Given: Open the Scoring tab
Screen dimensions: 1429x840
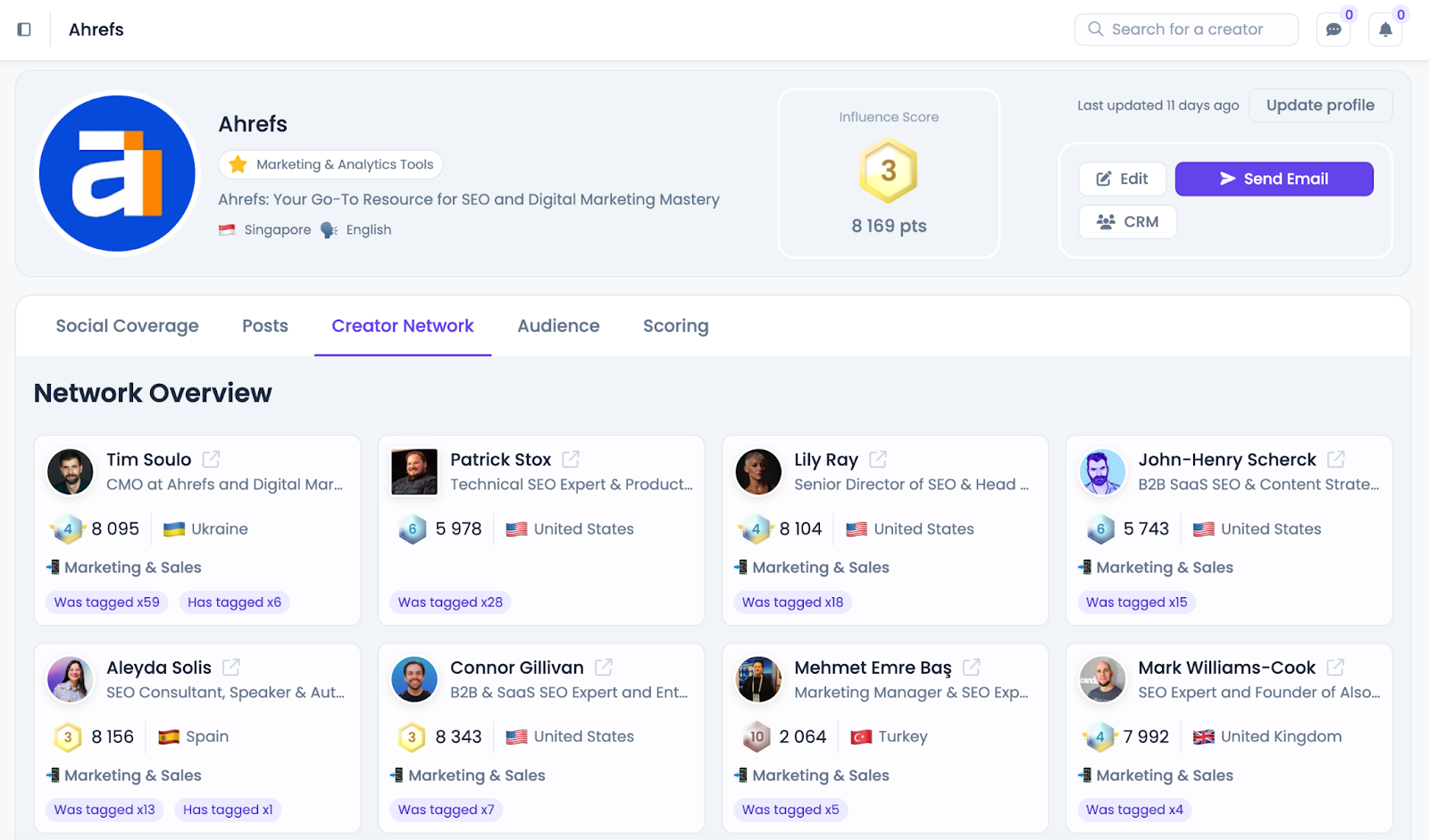Looking at the screenshot, I should [676, 326].
